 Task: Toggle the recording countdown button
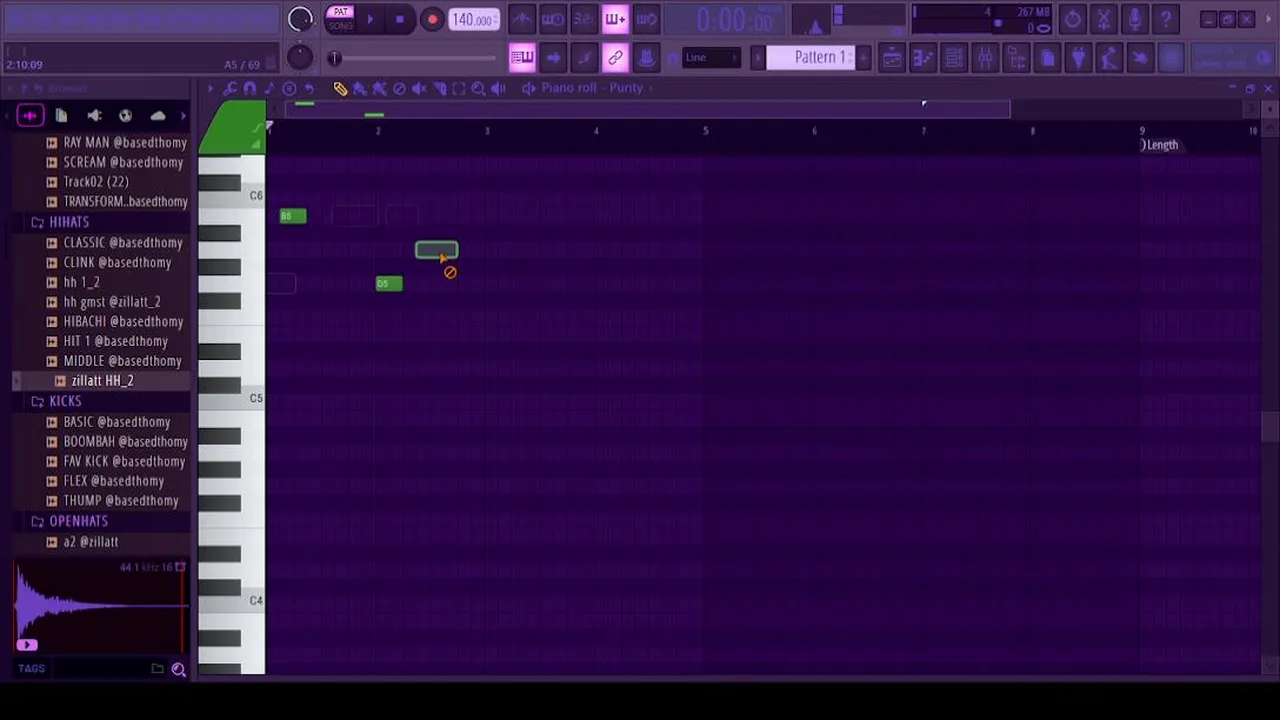pos(584,19)
